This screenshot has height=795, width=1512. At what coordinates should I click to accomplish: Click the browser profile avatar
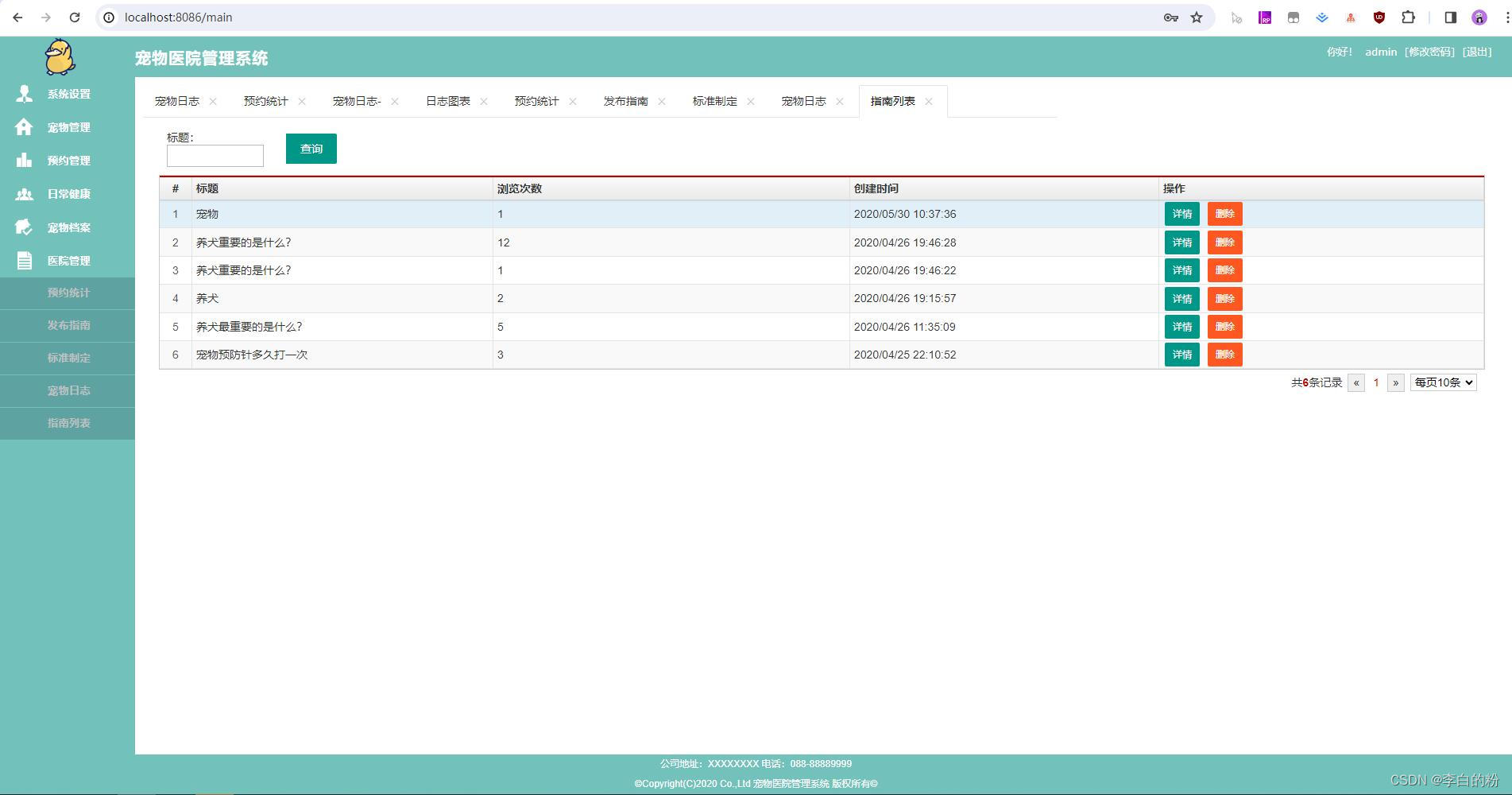pyautogui.click(x=1479, y=17)
